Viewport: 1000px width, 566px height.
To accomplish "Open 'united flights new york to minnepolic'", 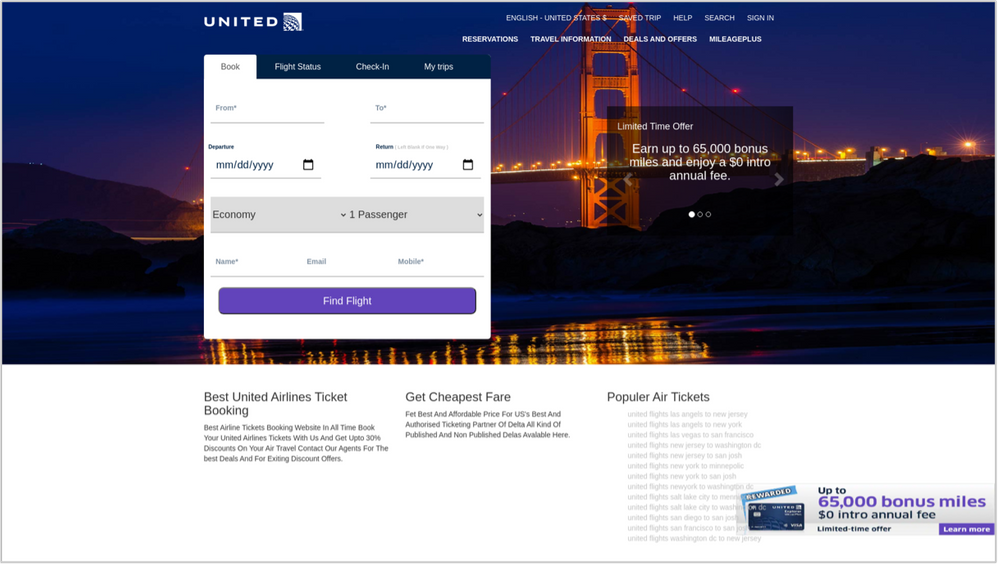I will tap(686, 466).
